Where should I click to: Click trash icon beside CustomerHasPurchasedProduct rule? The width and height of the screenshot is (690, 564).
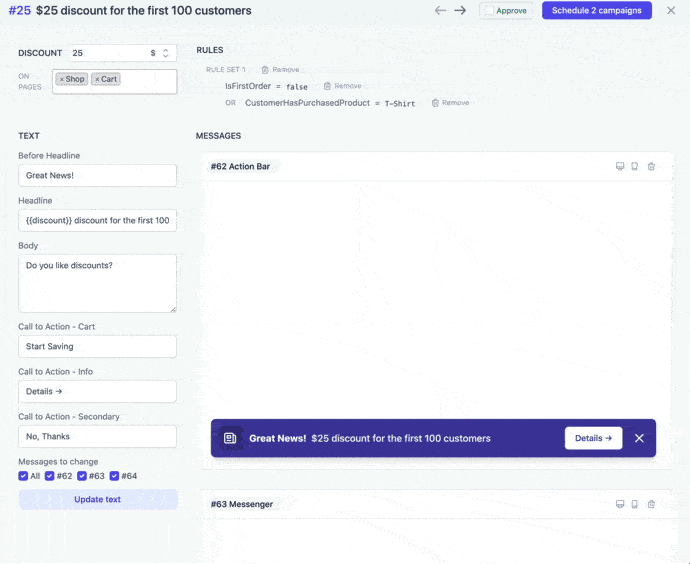435,103
